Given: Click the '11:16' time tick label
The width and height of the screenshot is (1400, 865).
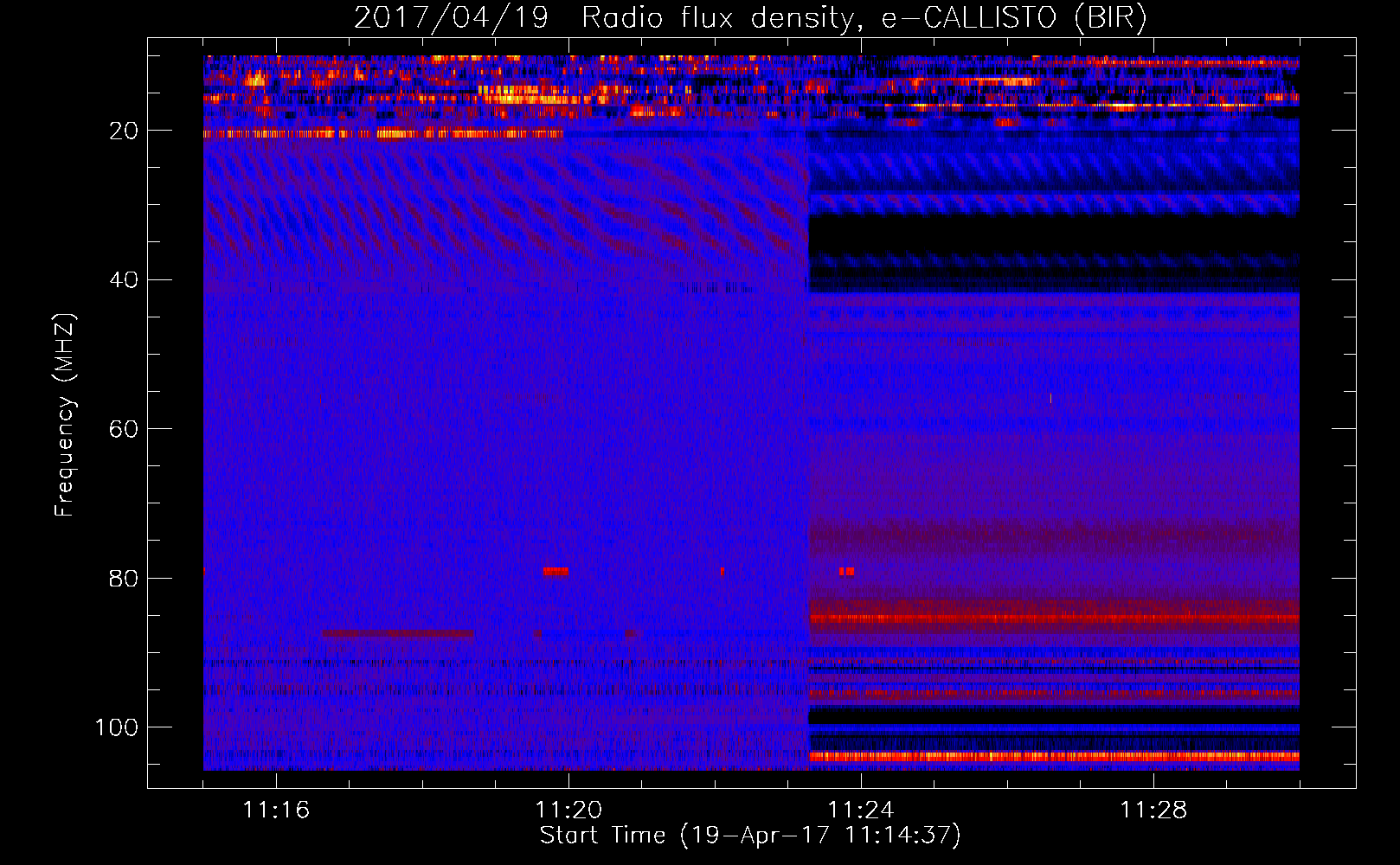Looking at the screenshot, I should click(276, 810).
